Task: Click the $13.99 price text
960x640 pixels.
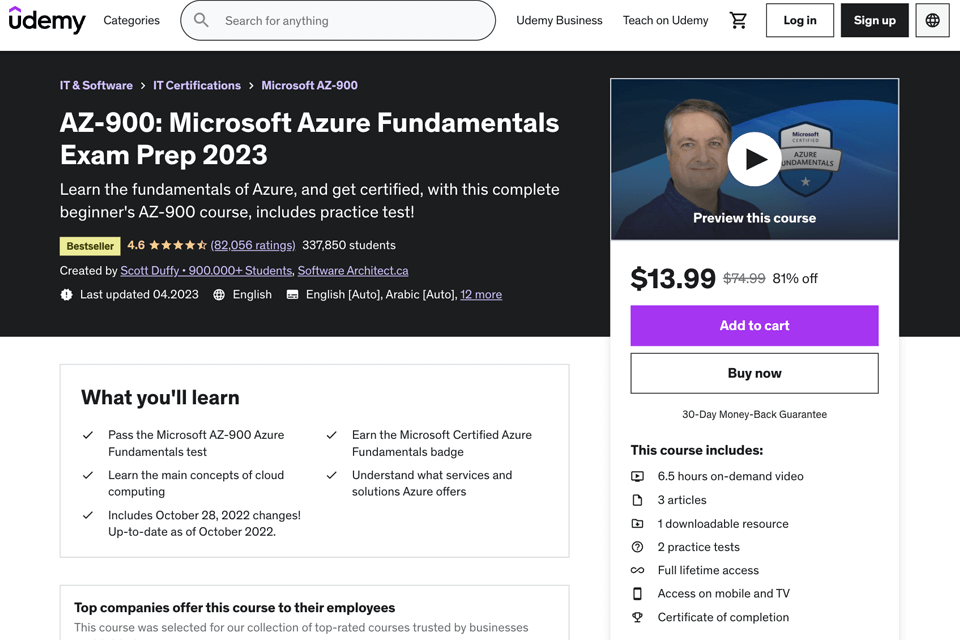Action: pyautogui.click(x=673, y=279)
